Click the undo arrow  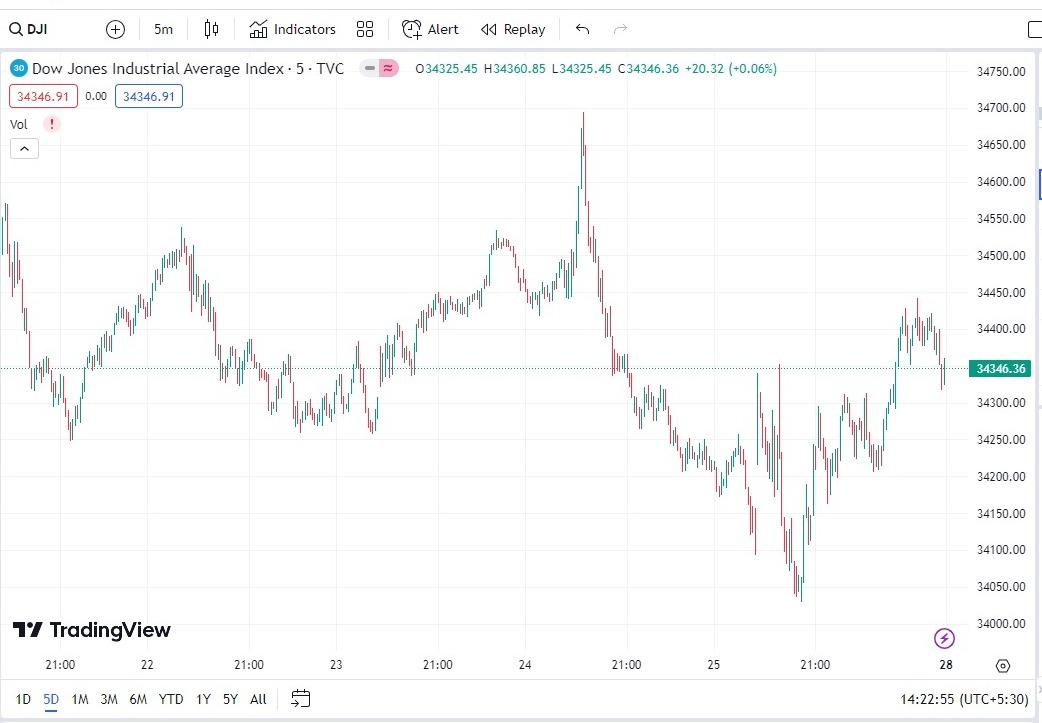583,29
